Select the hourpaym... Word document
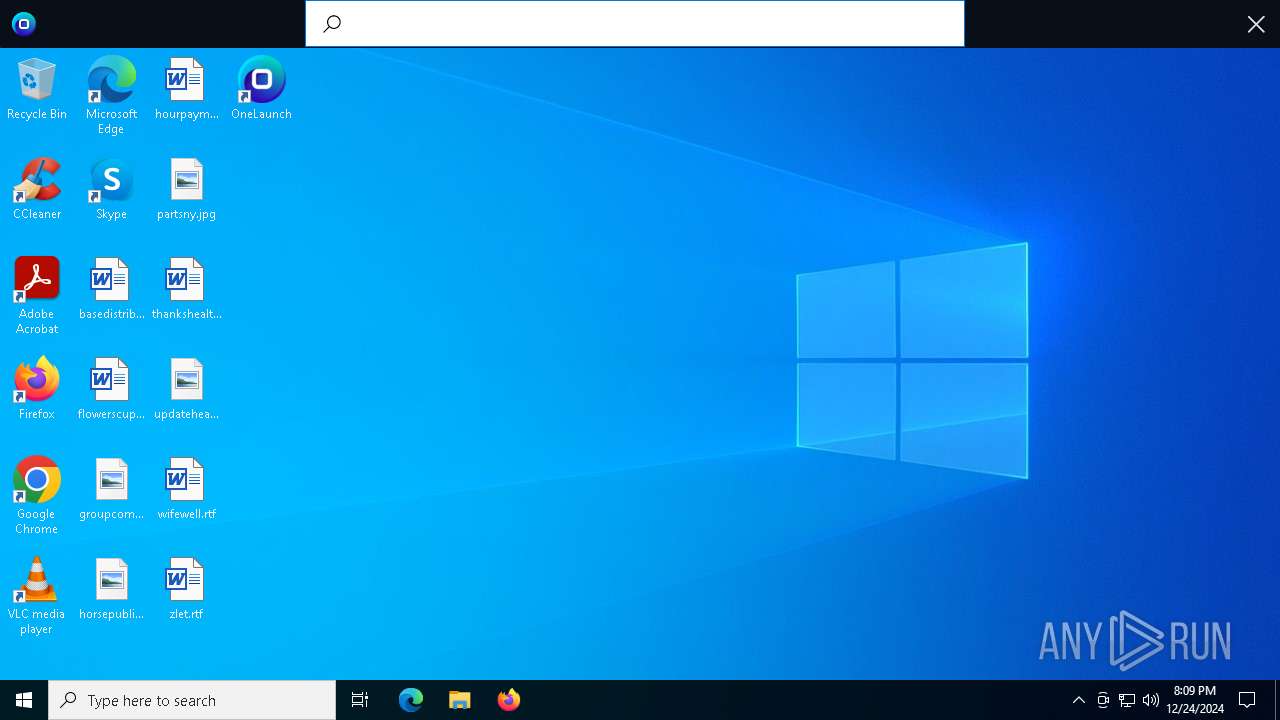This screenshot has height=720, width=1280. pos(186,88)
